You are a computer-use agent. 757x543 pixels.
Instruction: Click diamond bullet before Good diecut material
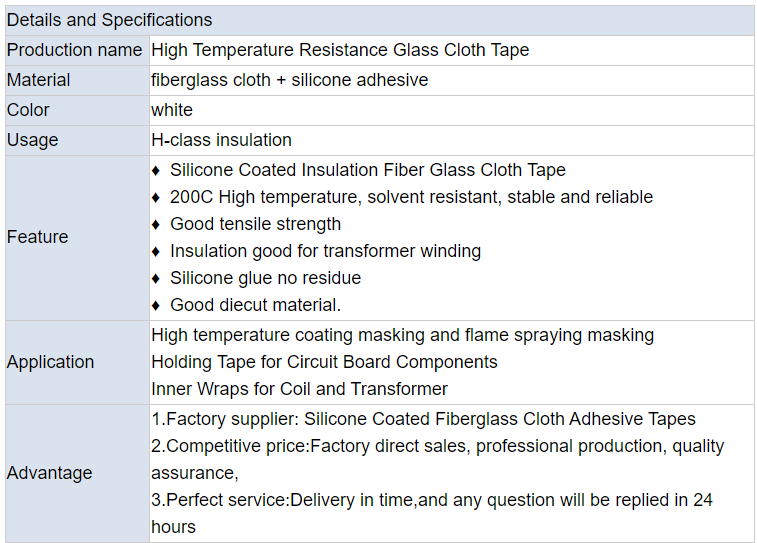tap(155, 306)
